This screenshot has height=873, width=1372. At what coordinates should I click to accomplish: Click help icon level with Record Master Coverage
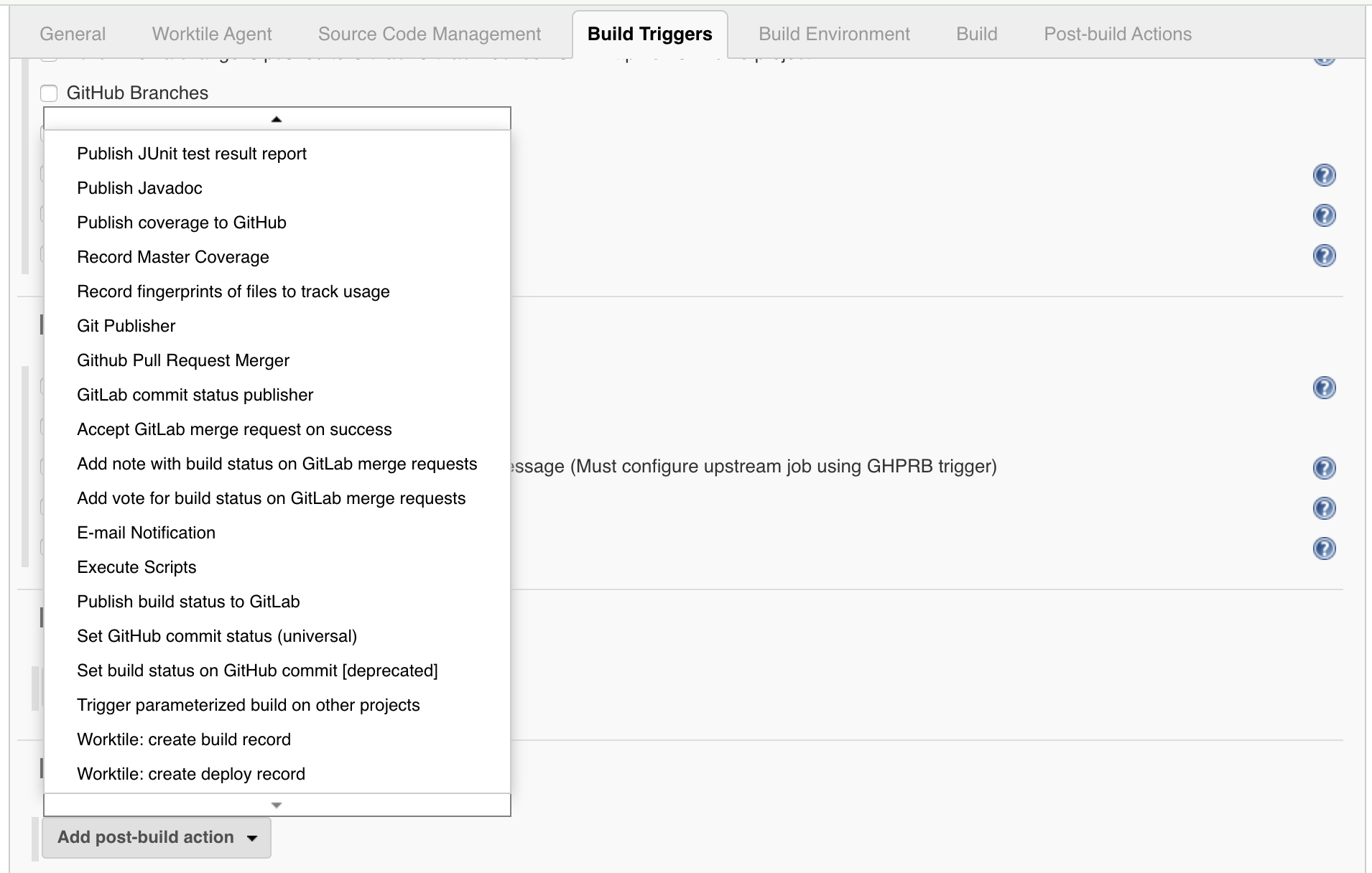1323,256
